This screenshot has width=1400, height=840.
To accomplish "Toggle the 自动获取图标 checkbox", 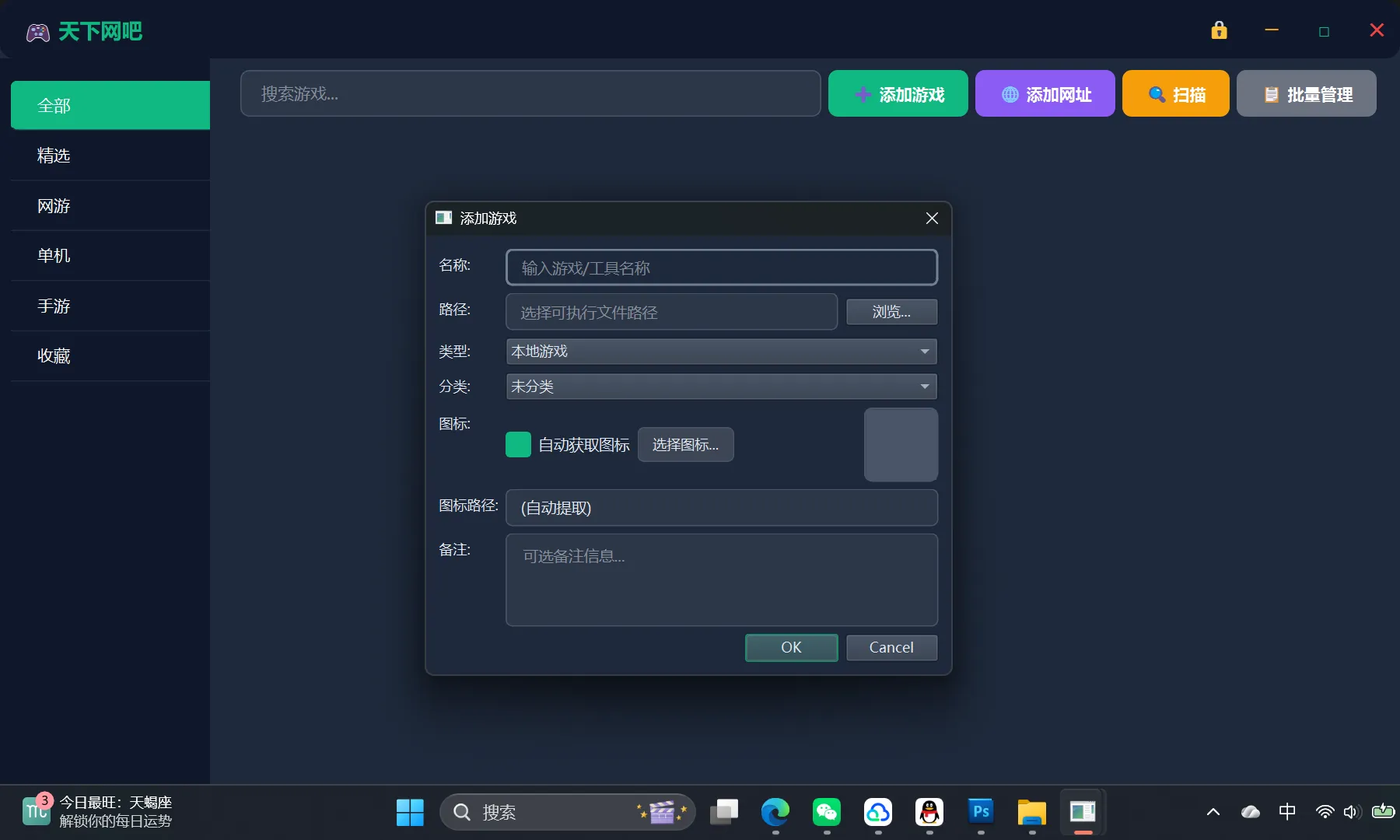I will (518, 444).
